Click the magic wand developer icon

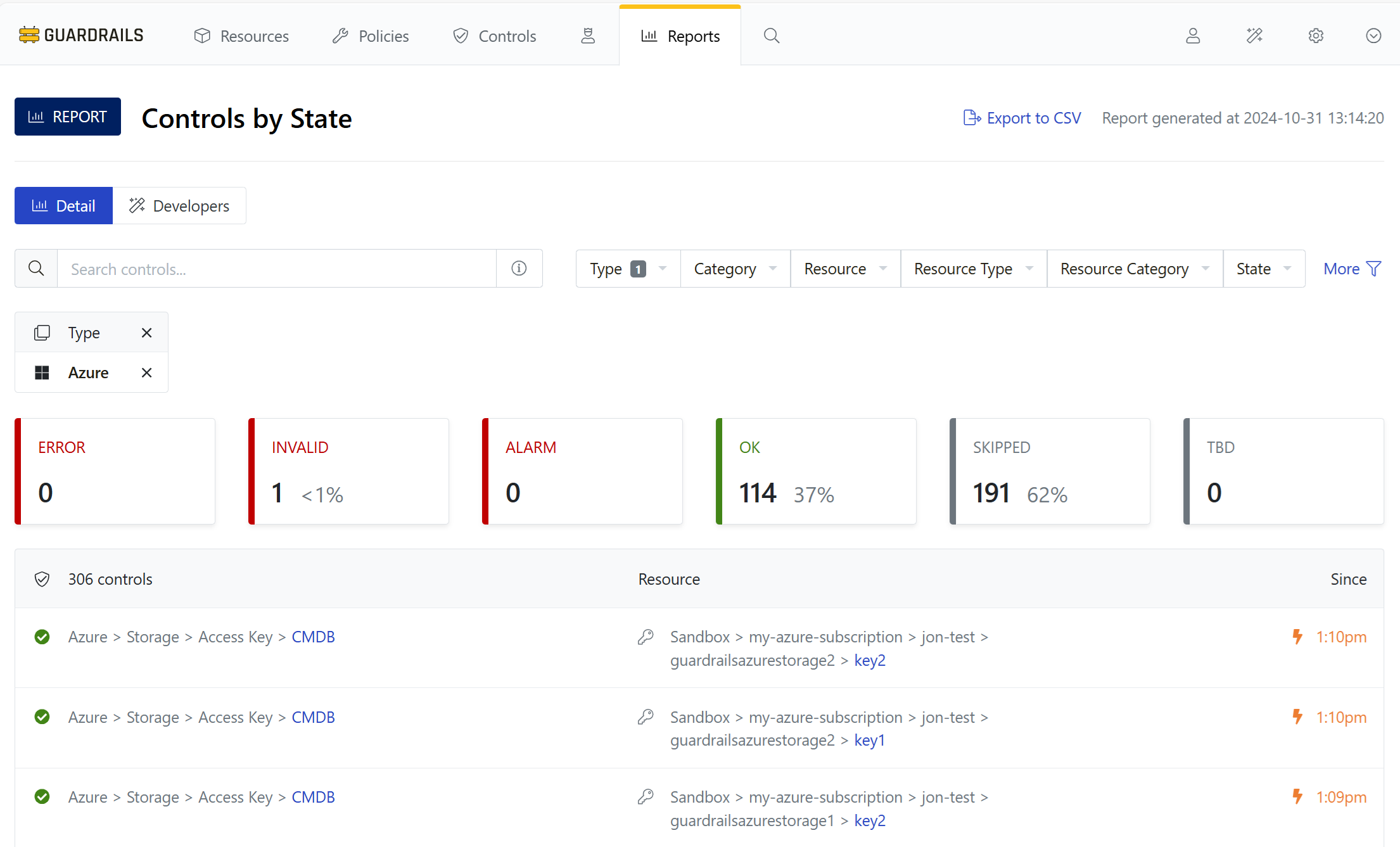click(1254, 36)
